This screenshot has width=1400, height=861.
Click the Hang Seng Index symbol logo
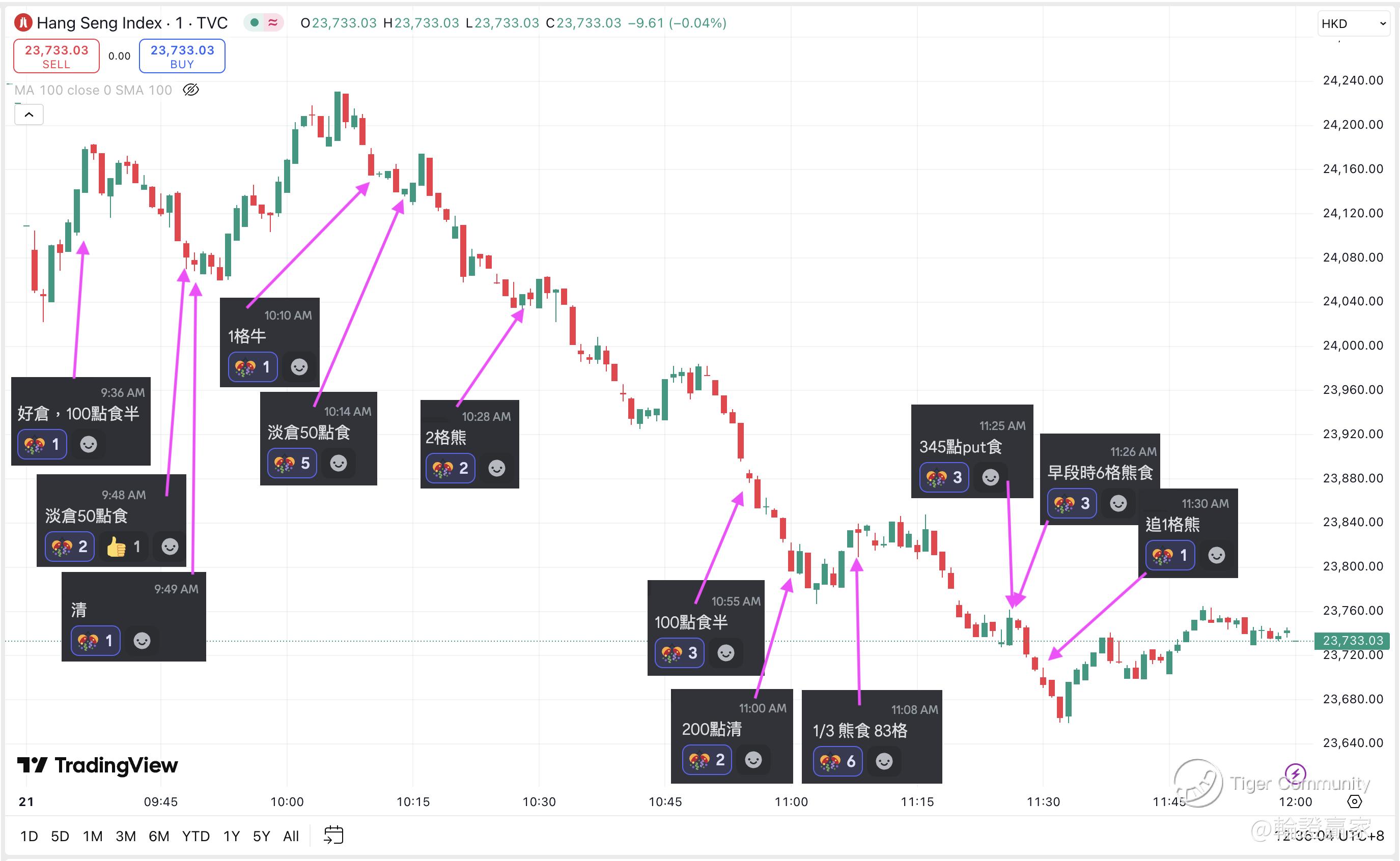coord(23,23)
